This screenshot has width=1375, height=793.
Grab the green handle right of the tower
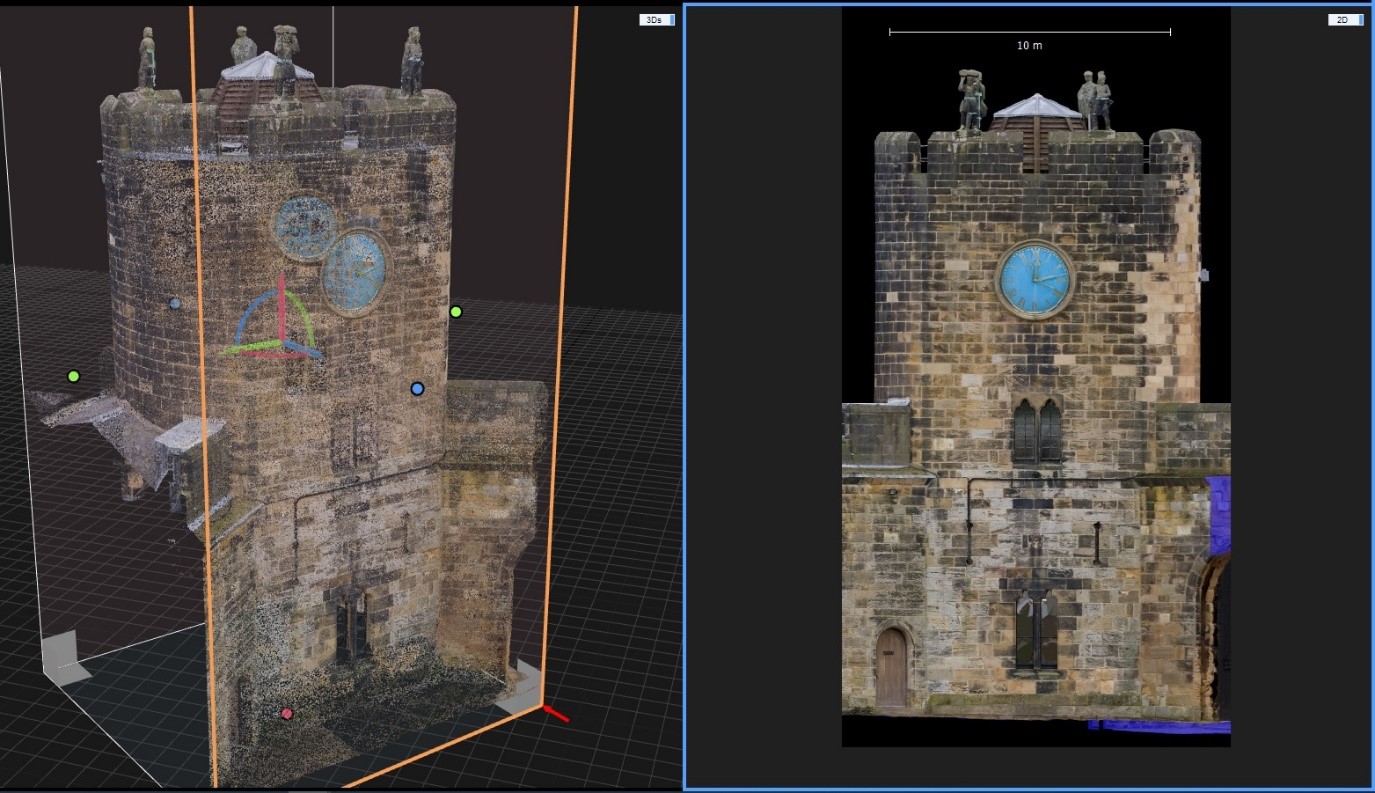tap(456, 312)
